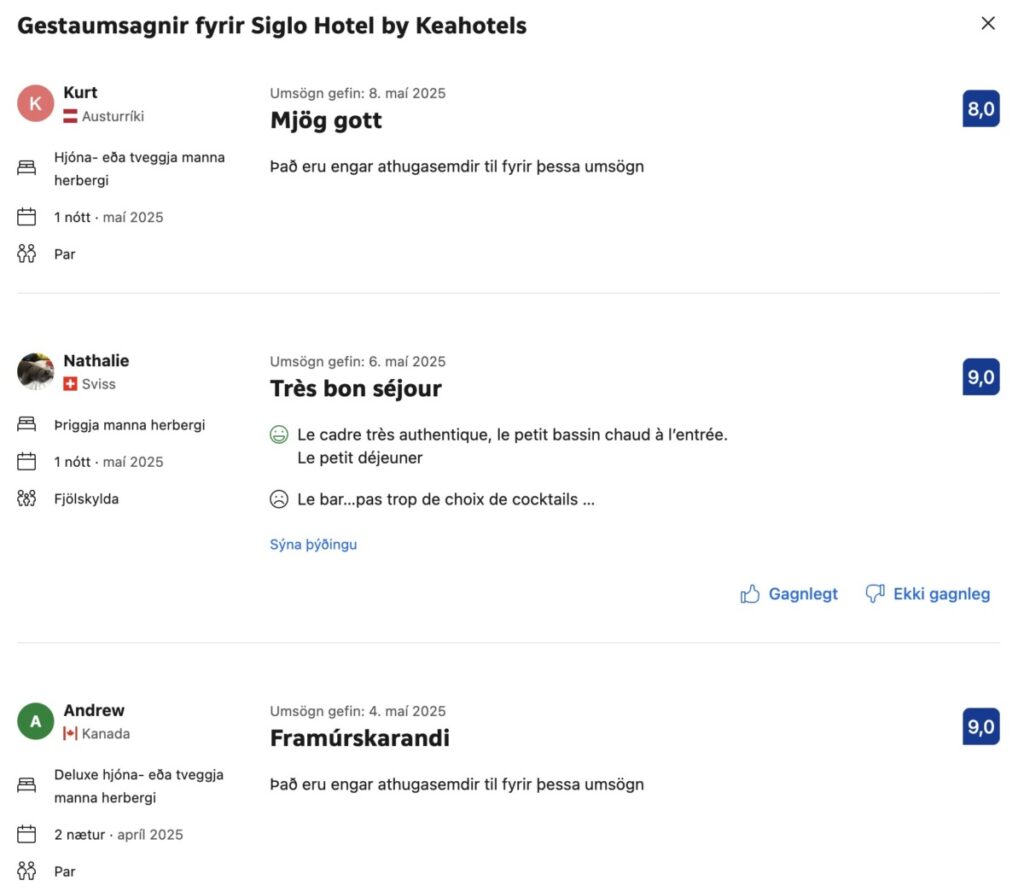Click the thumbs-down Ekki gagnleg icon

coord(875,594)
